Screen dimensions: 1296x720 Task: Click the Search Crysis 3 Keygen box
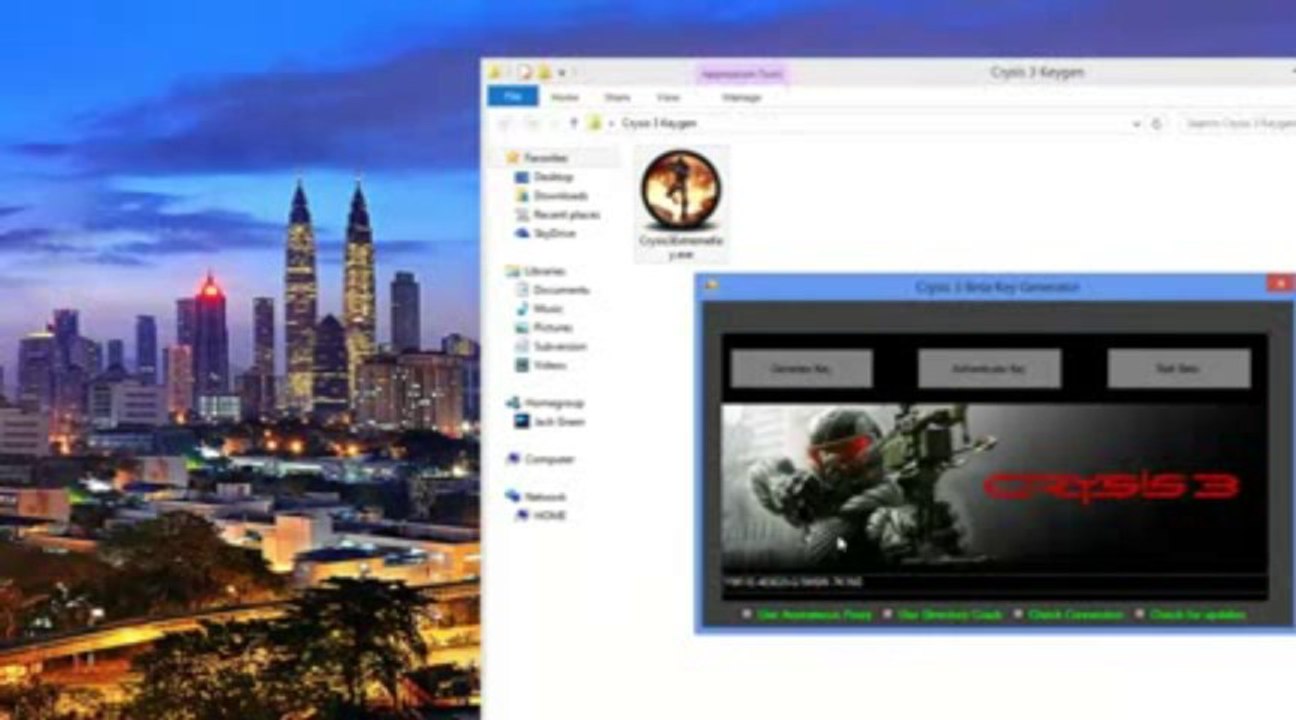(x=1238, y=124)
